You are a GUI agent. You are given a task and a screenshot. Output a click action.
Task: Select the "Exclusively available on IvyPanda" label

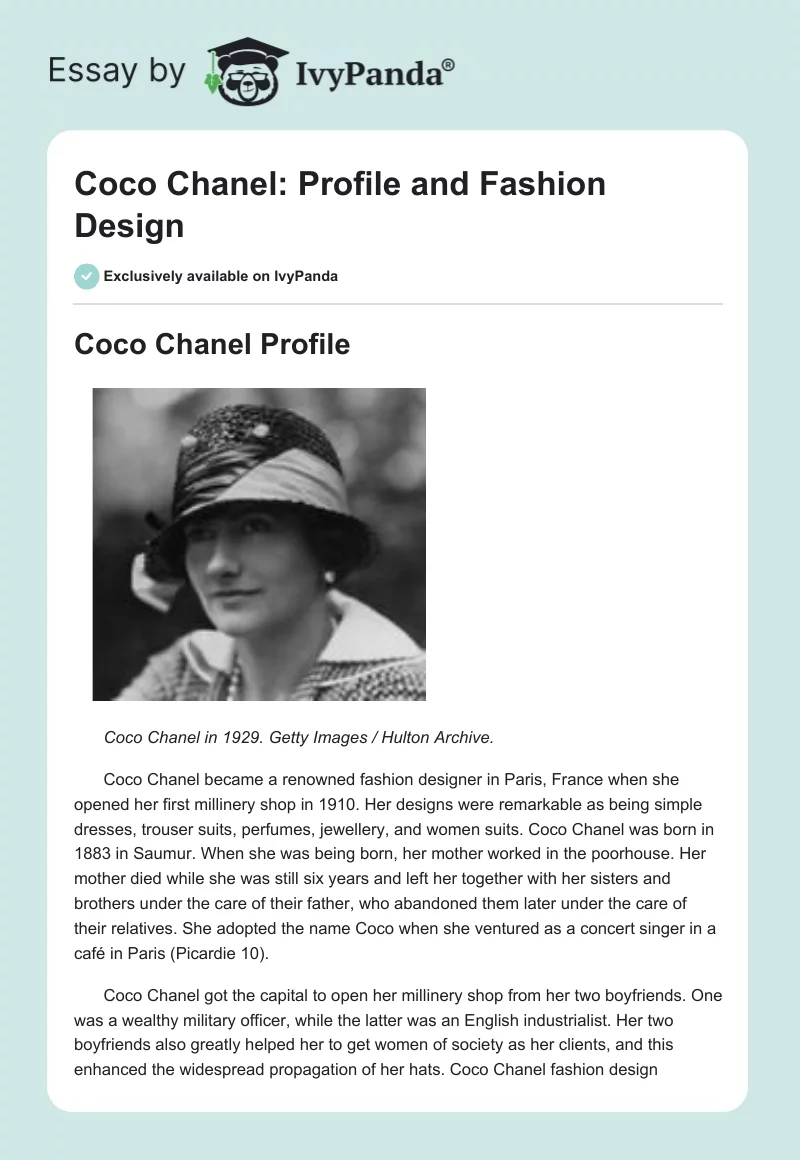pyautogui.click(x=220, y=276)
